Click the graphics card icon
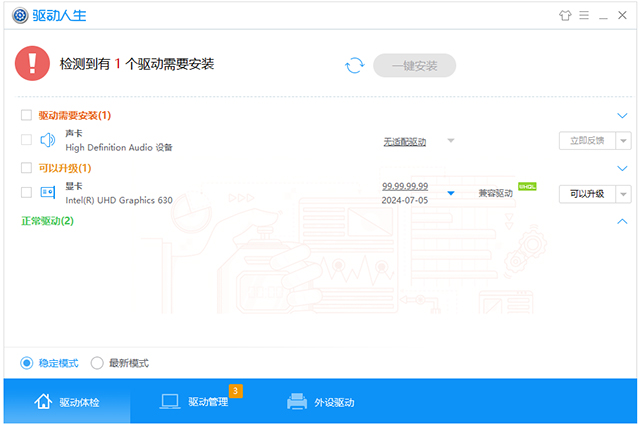 point(48,192)
